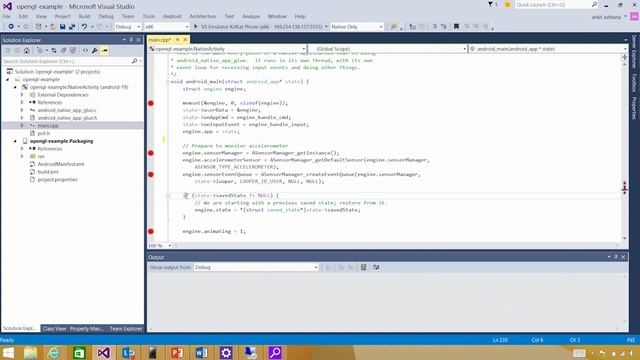
Task: Select pch.h in Solution Explorer
Action: tap(44, 133)
